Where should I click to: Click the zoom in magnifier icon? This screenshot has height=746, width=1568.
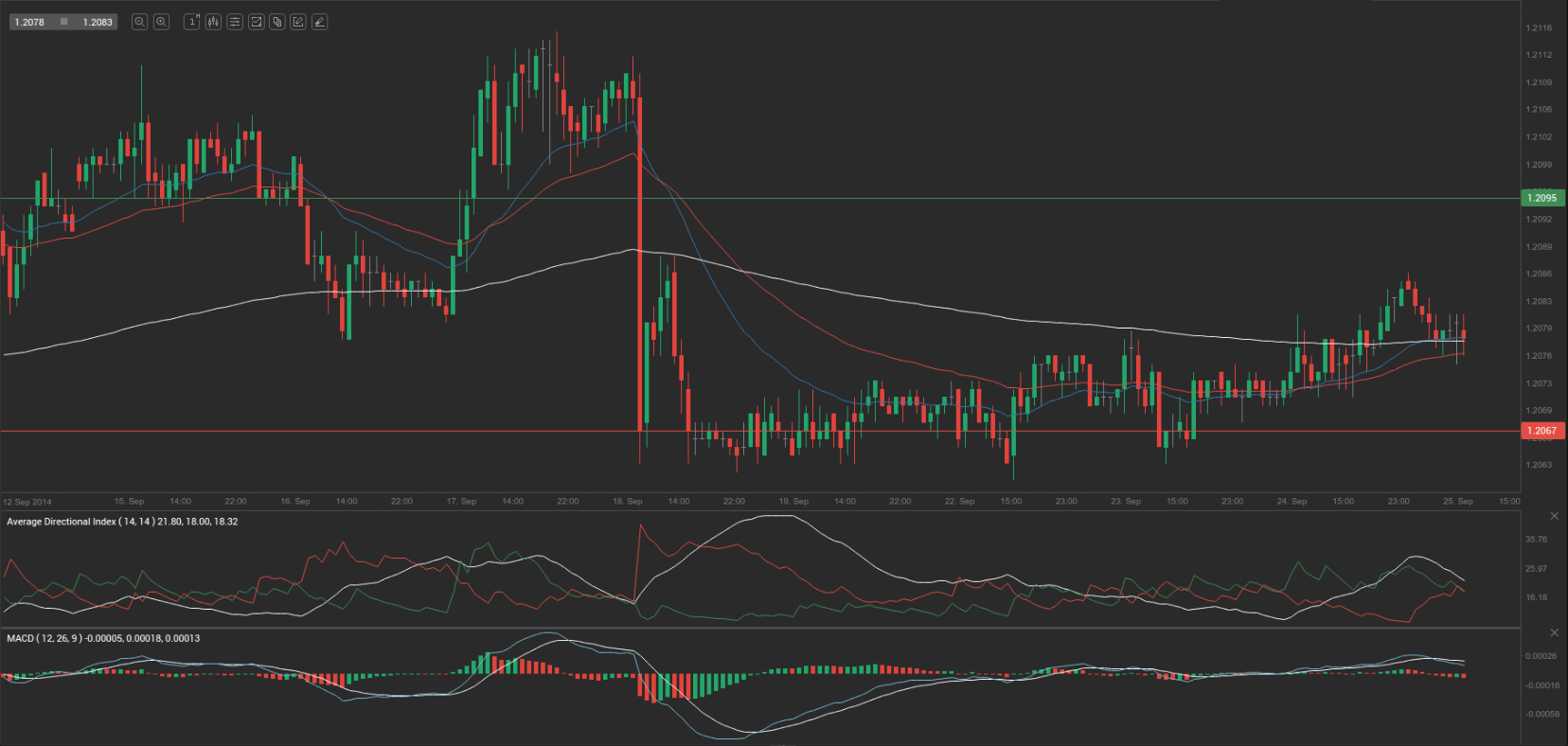[161, 22]
